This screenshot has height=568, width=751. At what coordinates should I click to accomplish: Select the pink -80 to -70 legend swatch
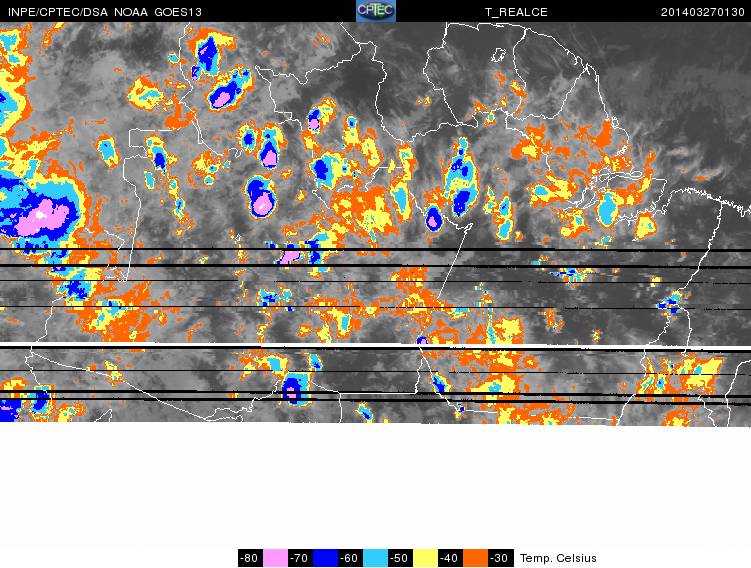coord(275,558)
